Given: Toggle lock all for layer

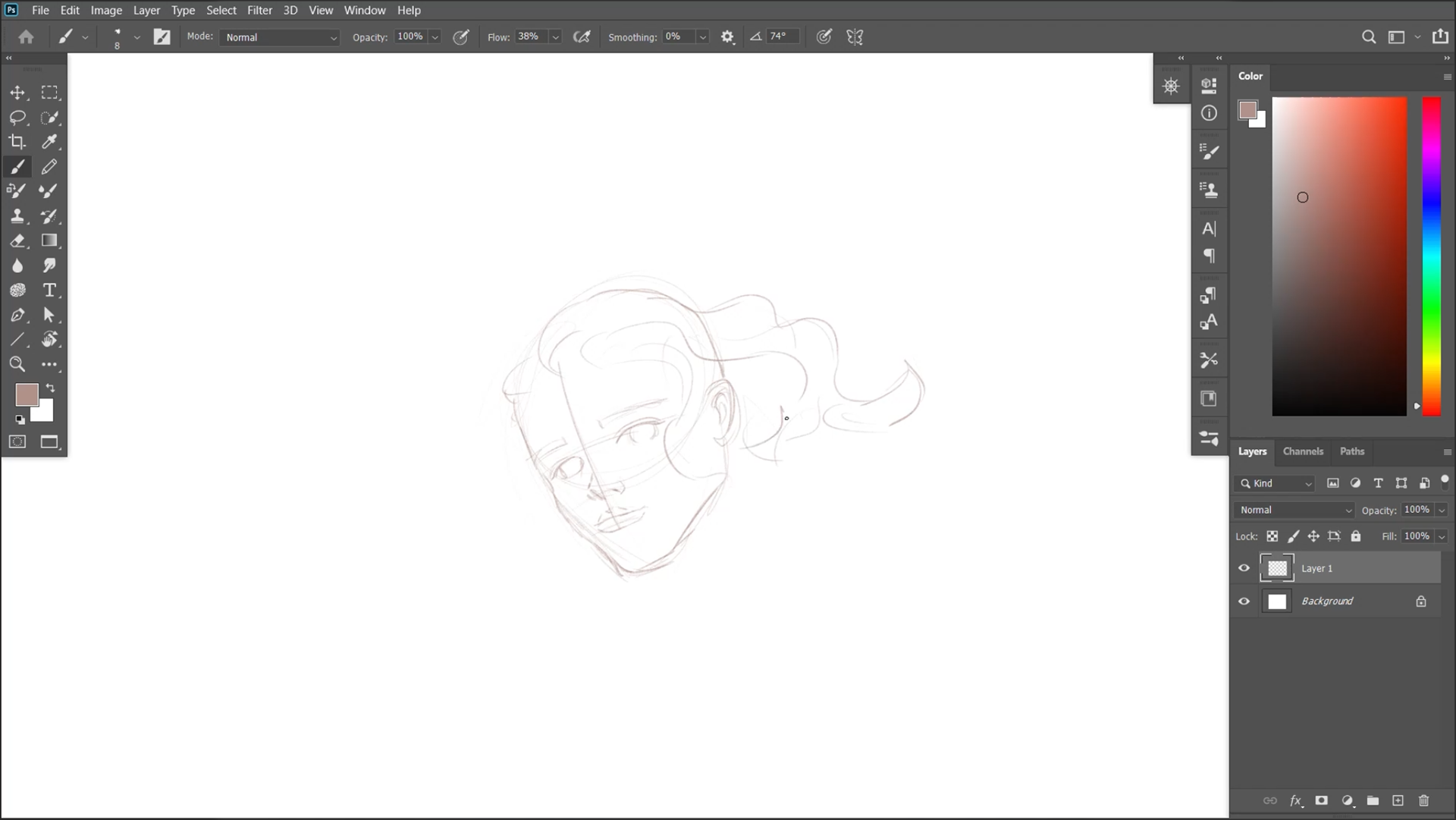Looking at the screenshot, I should 1356,536.
